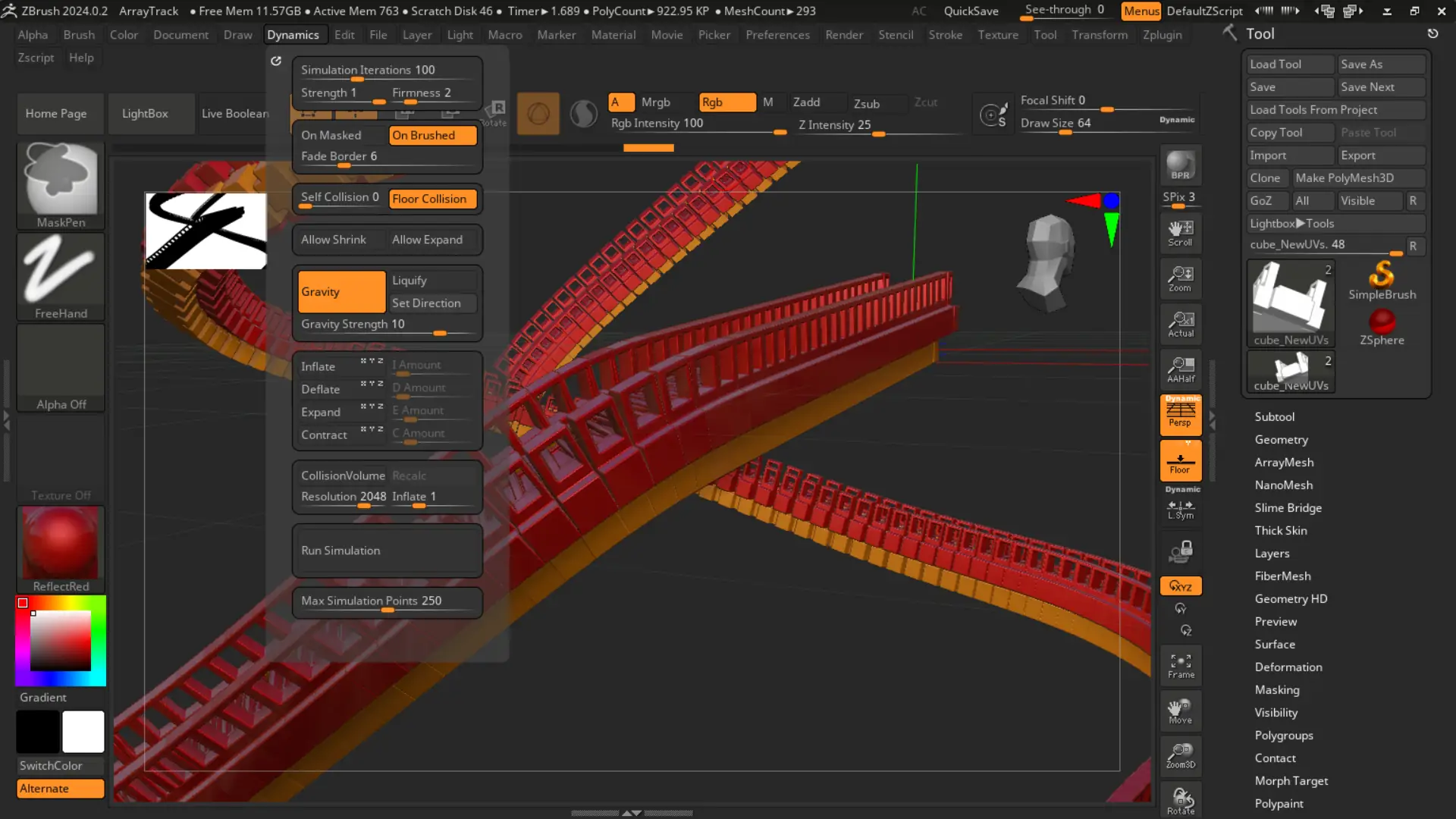
Task: Toggle the Gravity button off
Action: click(341, 292)
